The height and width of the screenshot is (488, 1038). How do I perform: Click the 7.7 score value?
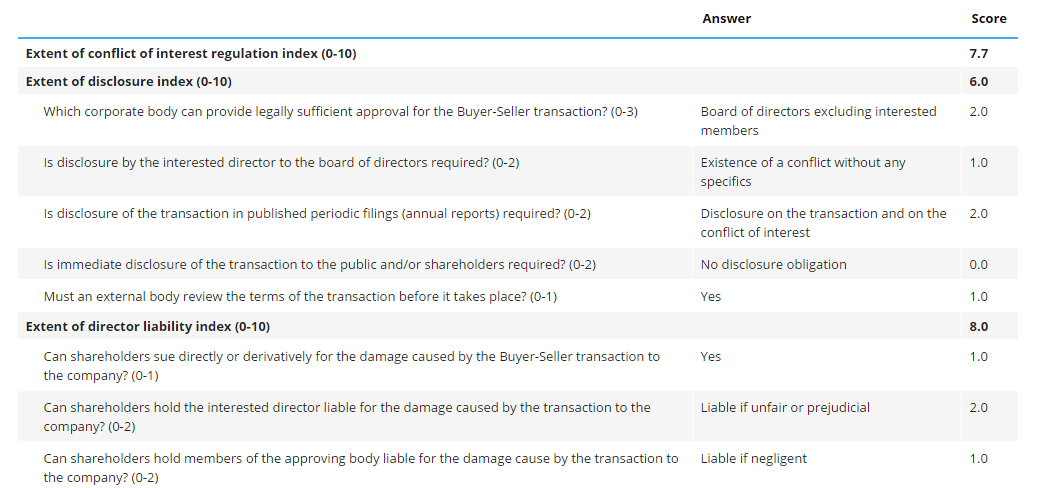click(978, 54)
